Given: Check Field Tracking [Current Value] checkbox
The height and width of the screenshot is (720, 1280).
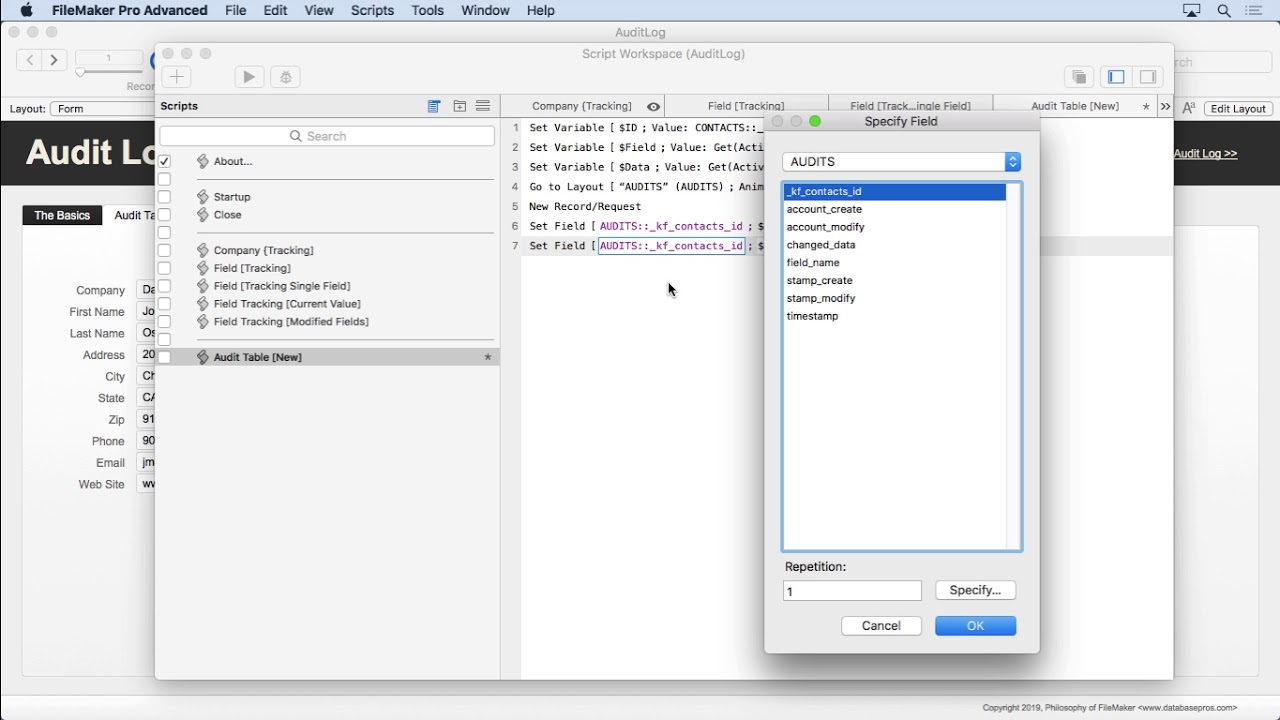Looking at the screenshot, I should click(165, 304).
